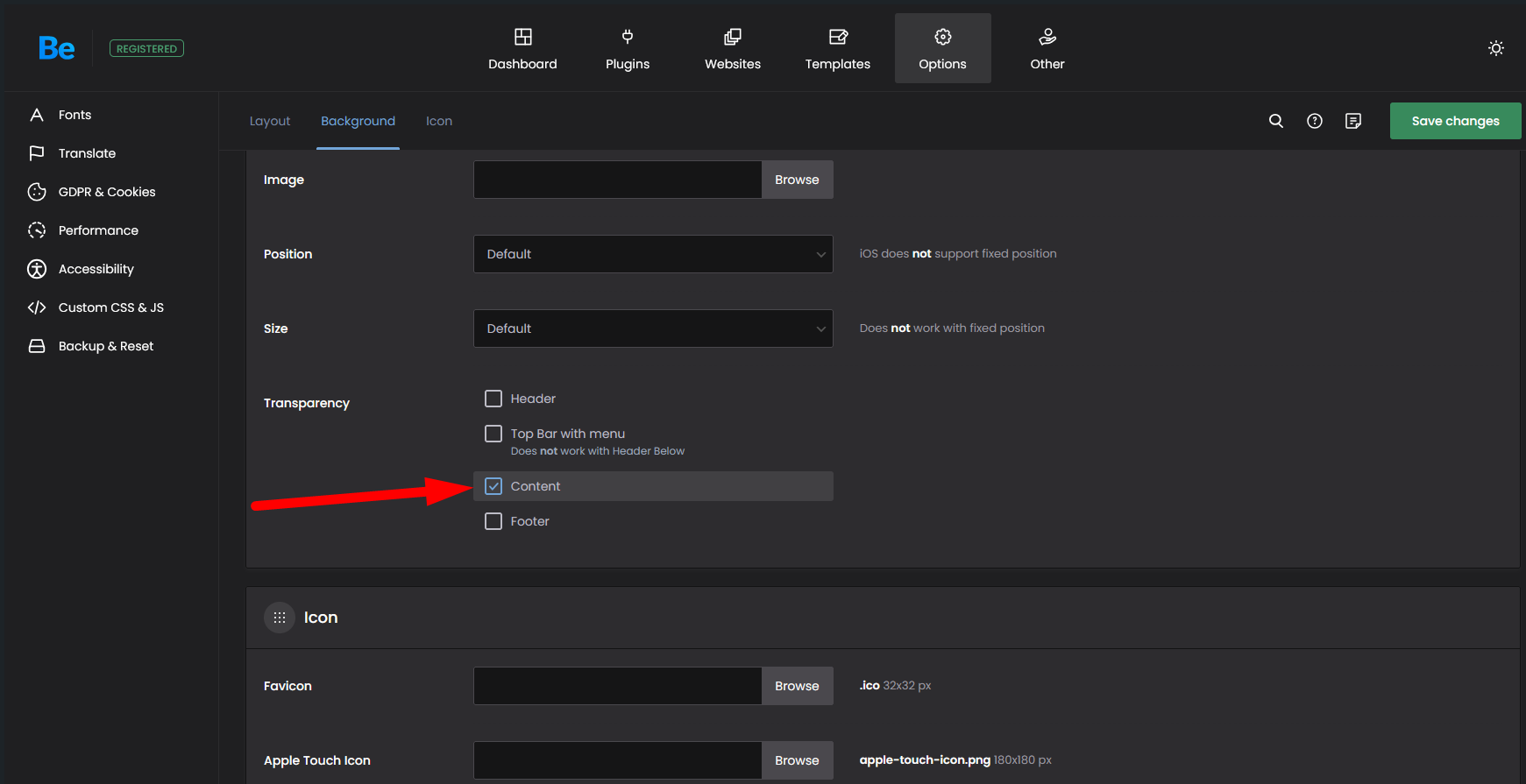
Task: Click the Header checkbox label text
Action: [x=533, y=399]
